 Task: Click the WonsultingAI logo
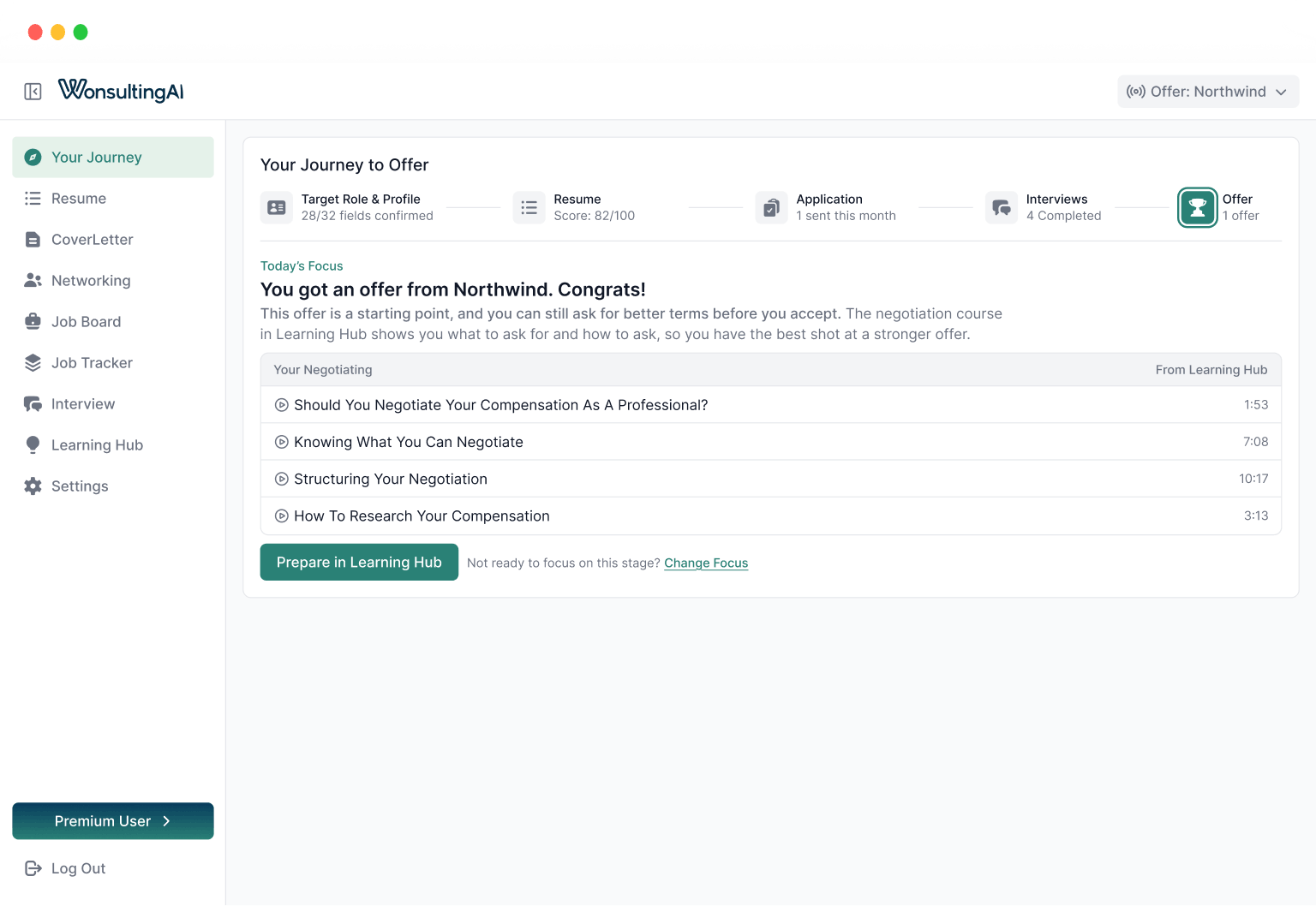click(x=121, y=91)
